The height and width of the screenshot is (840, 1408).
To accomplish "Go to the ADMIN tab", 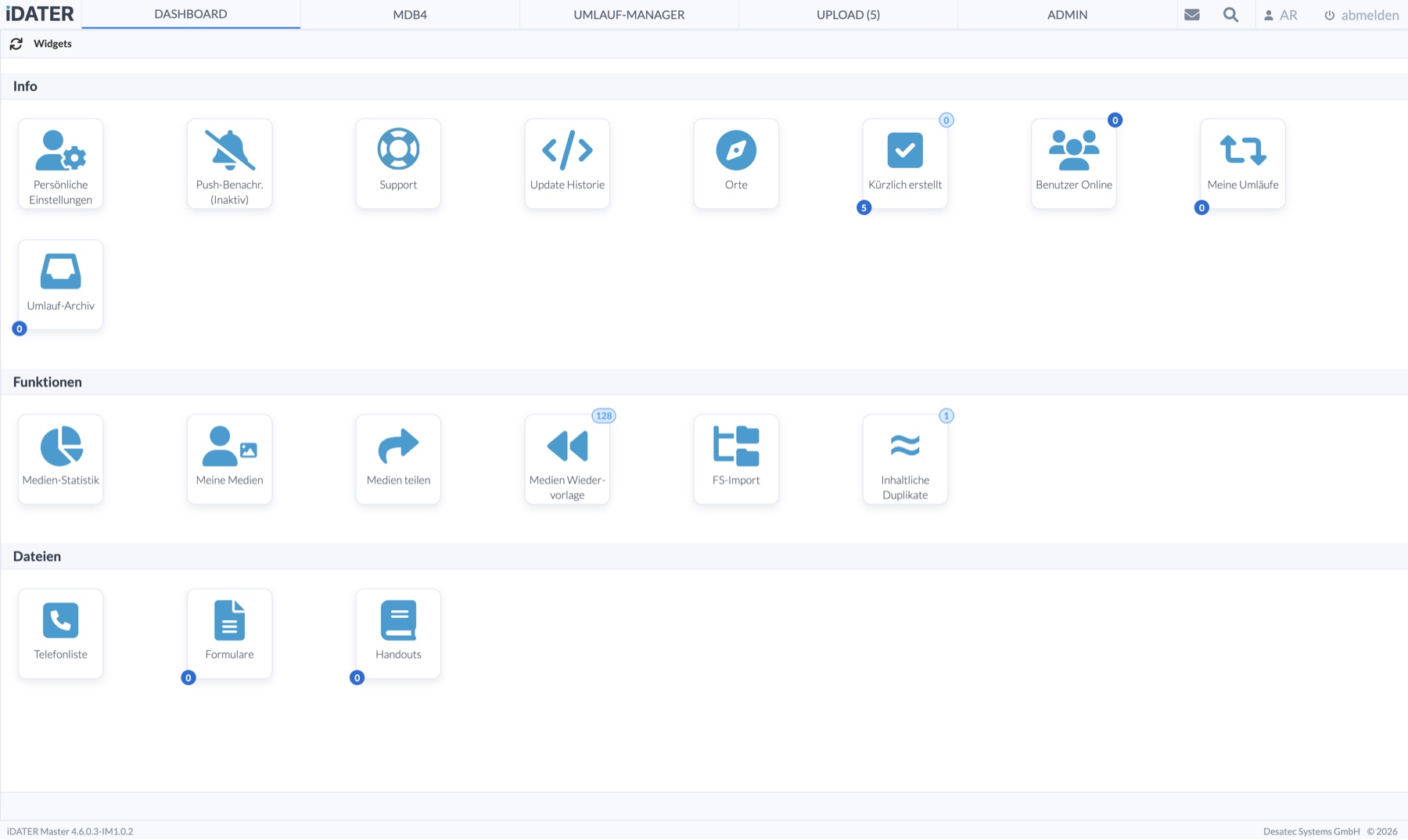I will (1067, 14).
